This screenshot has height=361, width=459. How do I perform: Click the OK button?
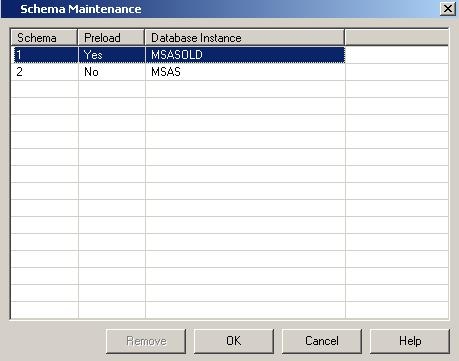234,341
